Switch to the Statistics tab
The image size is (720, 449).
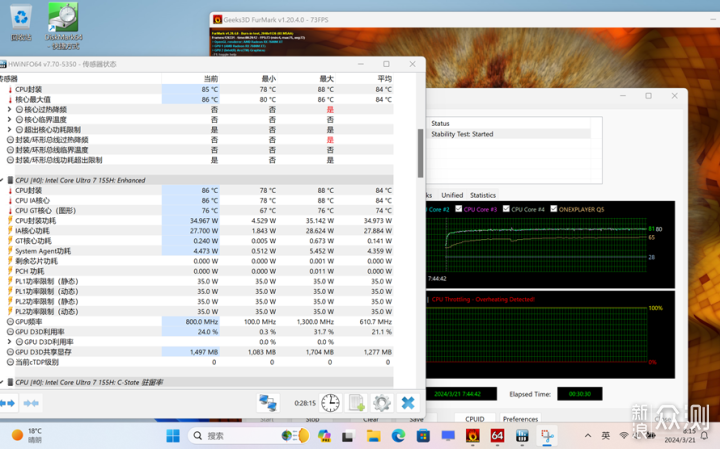[483, 195]
